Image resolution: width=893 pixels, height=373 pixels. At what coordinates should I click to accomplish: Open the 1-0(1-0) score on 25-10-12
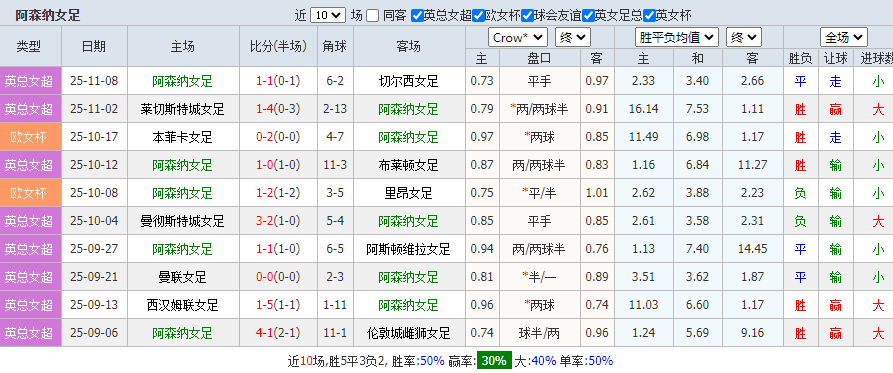tap(278, 165)
